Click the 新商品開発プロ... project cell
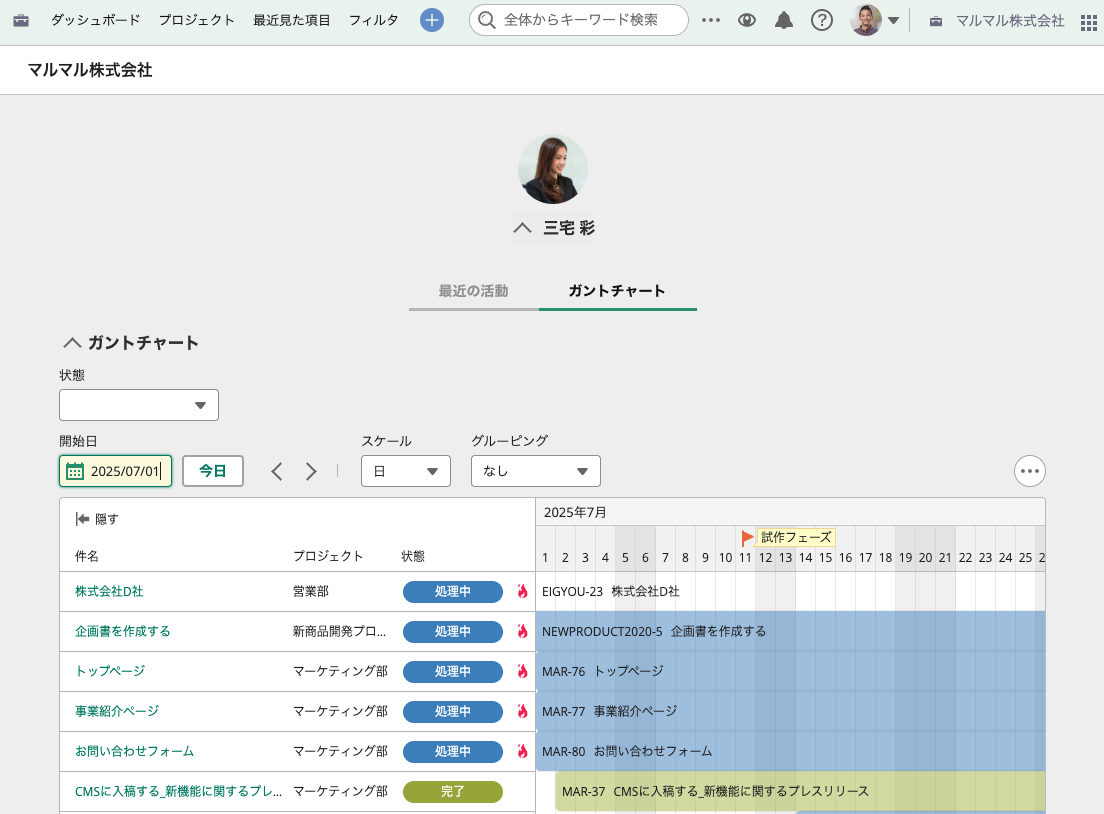Viewport: 1104px width, 814px height. pyautogui.click(x=339, y=632)
